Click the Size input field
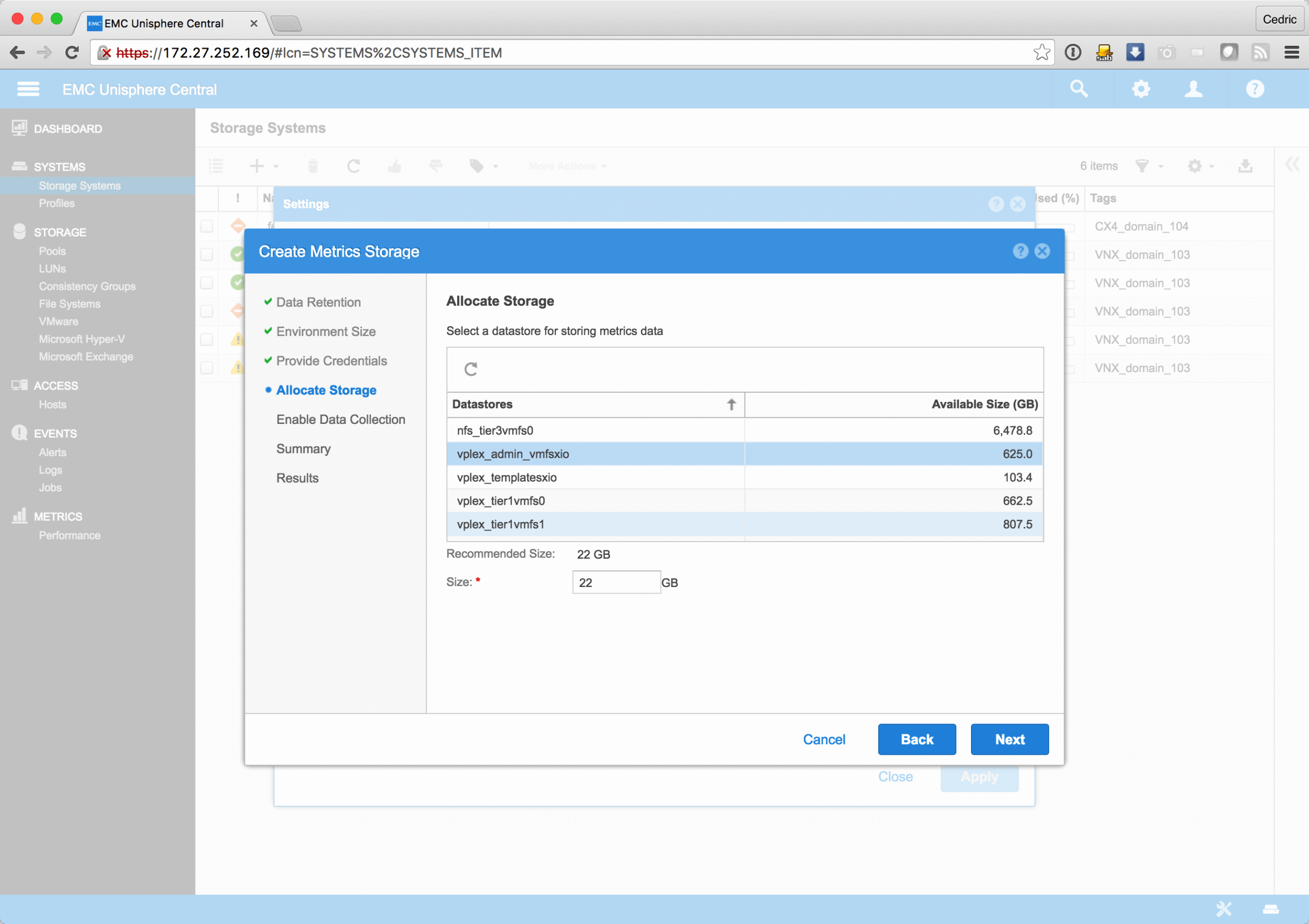Screen dimensions: 1309x924 (616, 582)
